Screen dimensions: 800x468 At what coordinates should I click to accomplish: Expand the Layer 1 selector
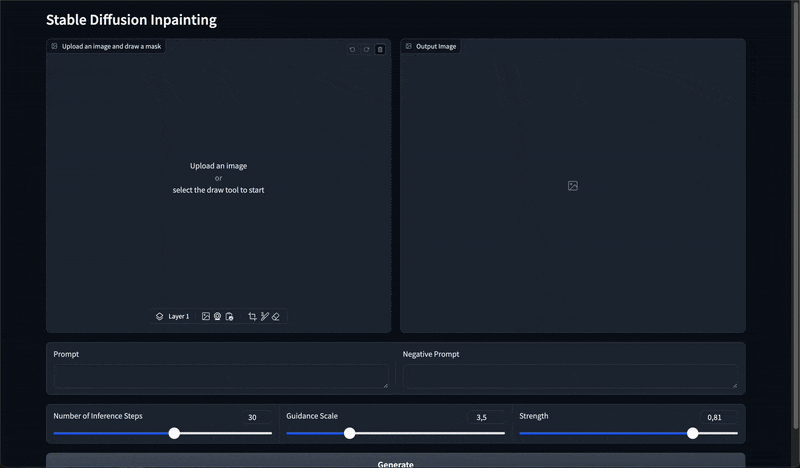[173, 316]
